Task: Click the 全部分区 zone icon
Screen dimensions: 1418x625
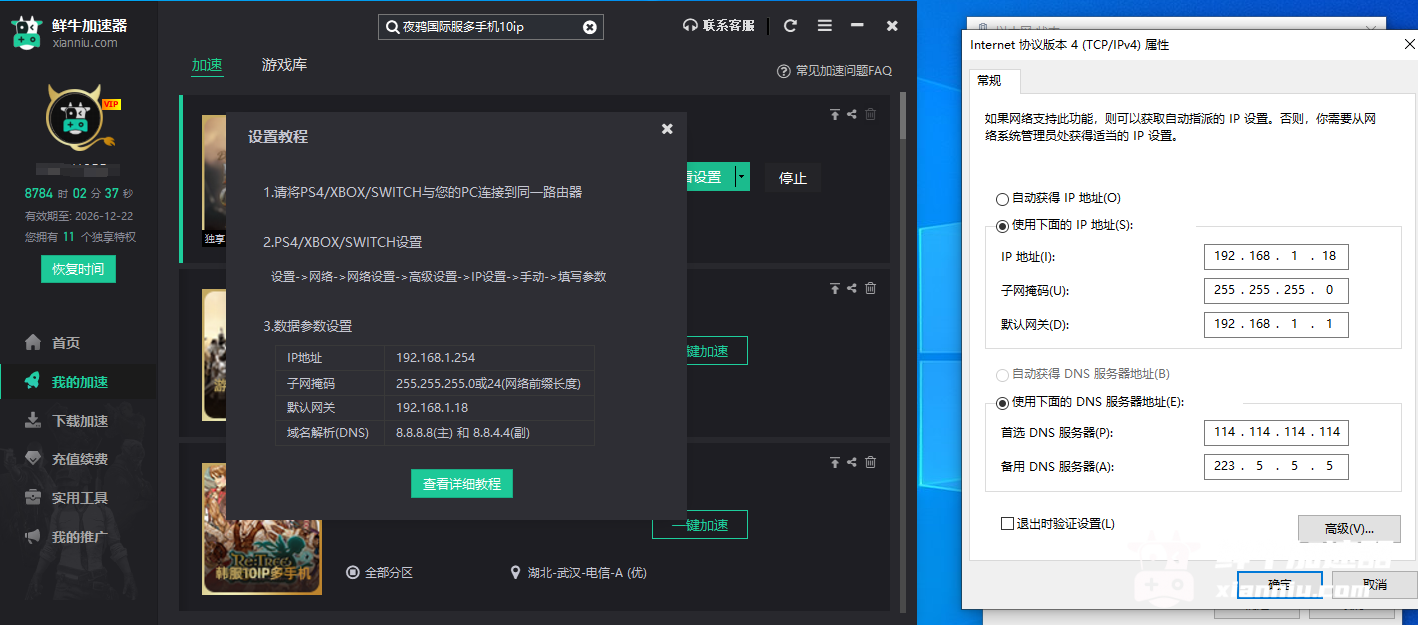Action: pos(352,573)
